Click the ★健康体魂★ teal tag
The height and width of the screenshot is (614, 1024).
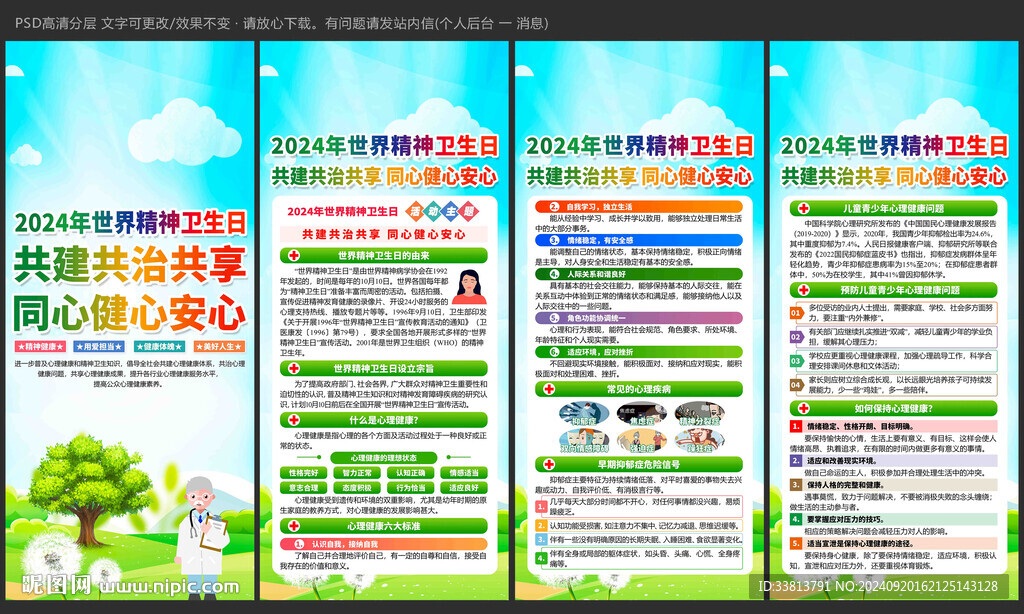point(159,346)
